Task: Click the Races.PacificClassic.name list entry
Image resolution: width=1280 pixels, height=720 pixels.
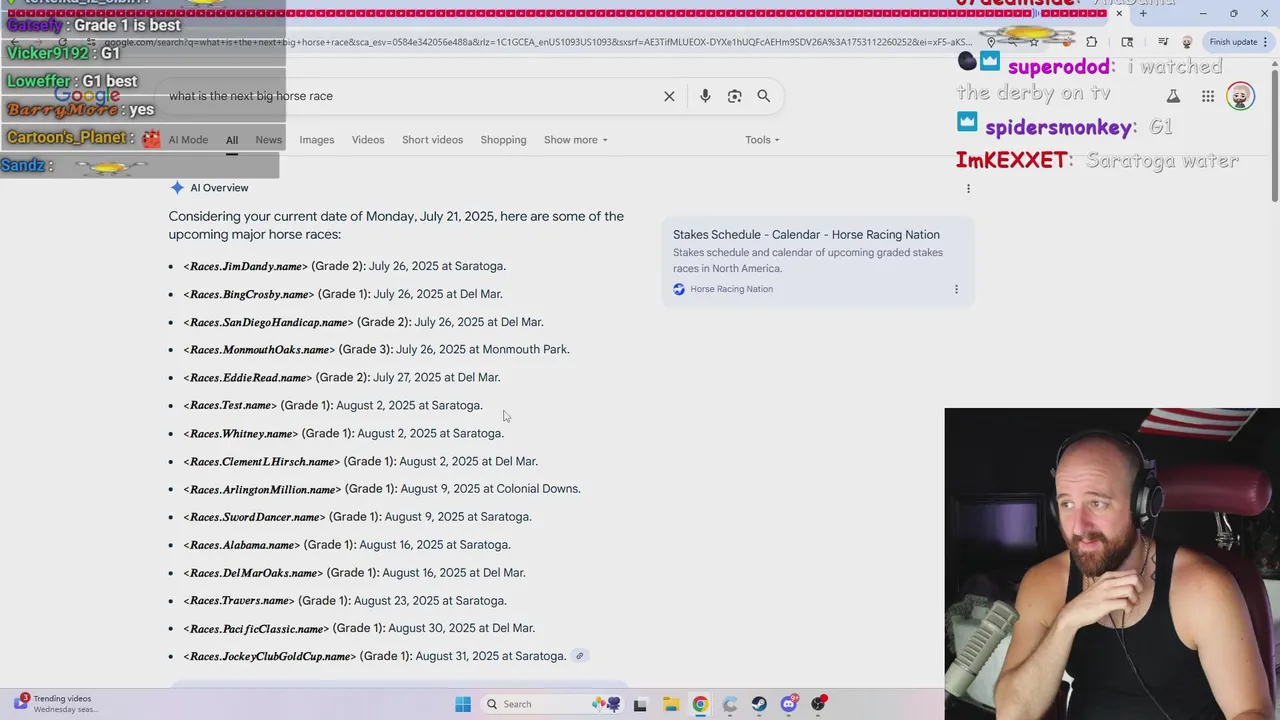Action: [x=359, y=628]
